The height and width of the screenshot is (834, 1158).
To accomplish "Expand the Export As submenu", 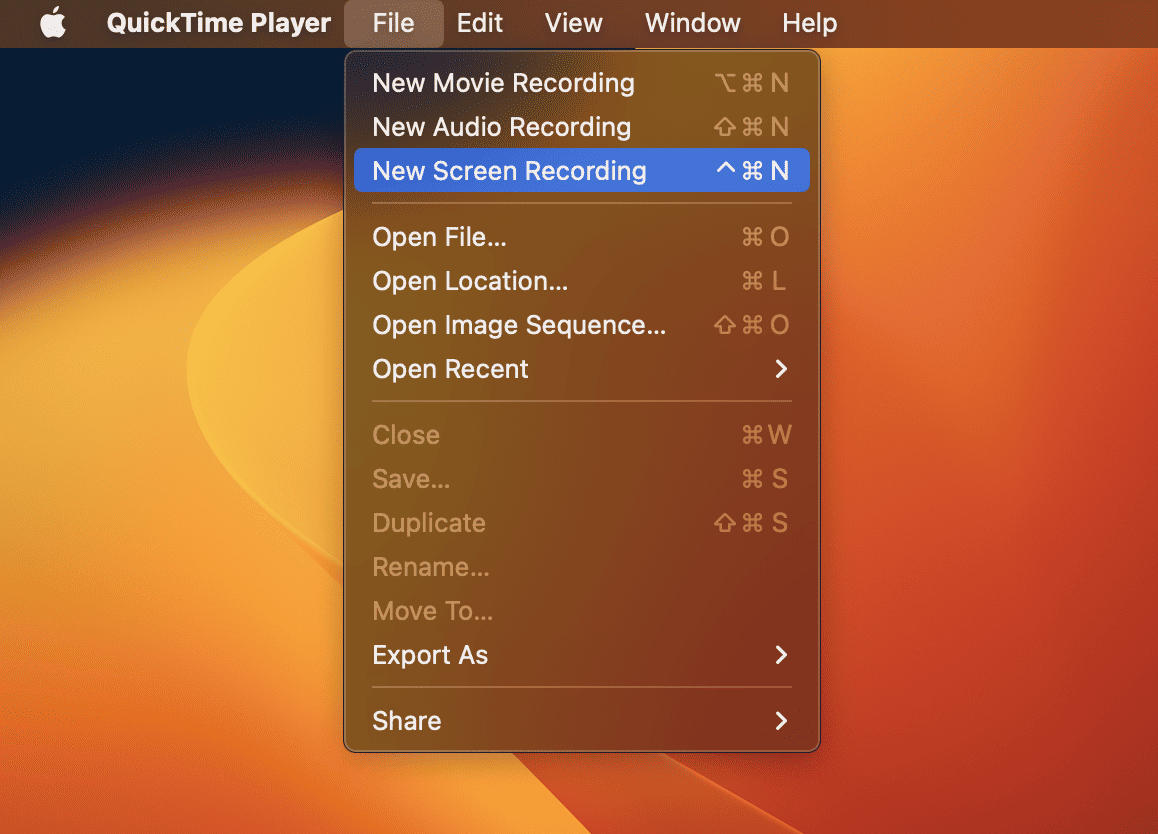I will (430, 655).
